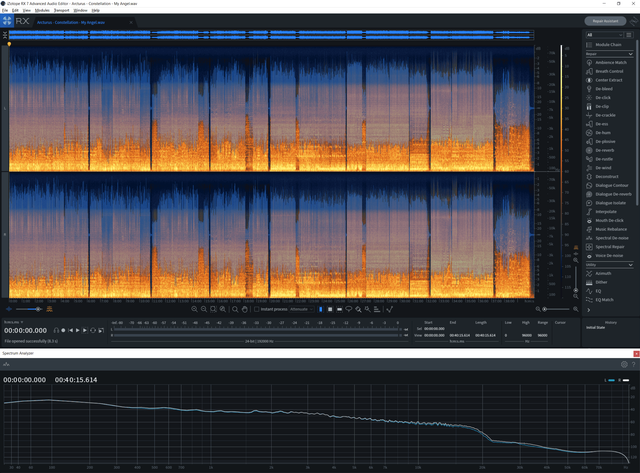The width and height of the screenshot is (640, 473).
Task: Adjust the spectrogram waveform opacity slider
Action: (28, 309)
